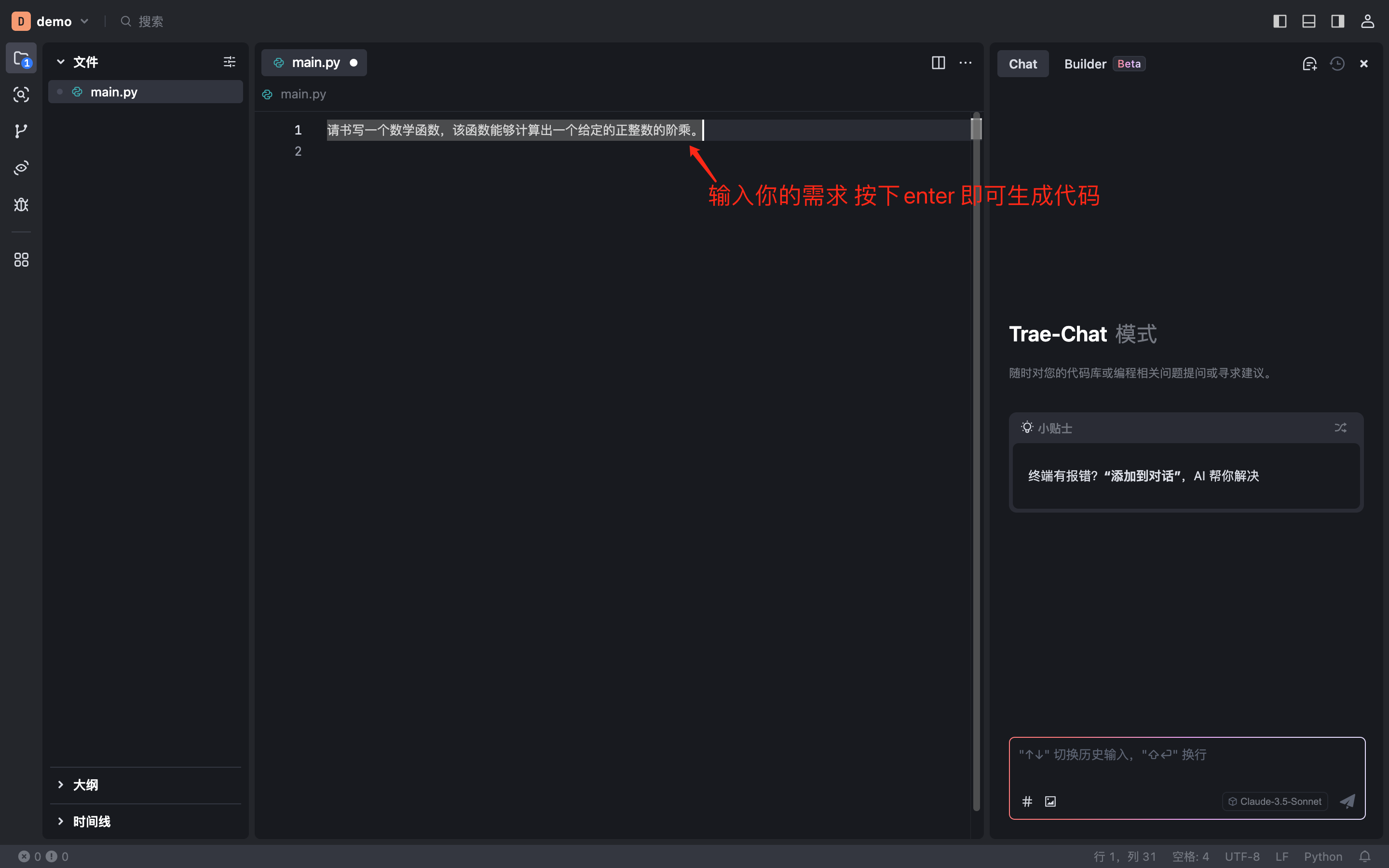
Task: Open the Source Control sidebar icon
Action: 21,131
